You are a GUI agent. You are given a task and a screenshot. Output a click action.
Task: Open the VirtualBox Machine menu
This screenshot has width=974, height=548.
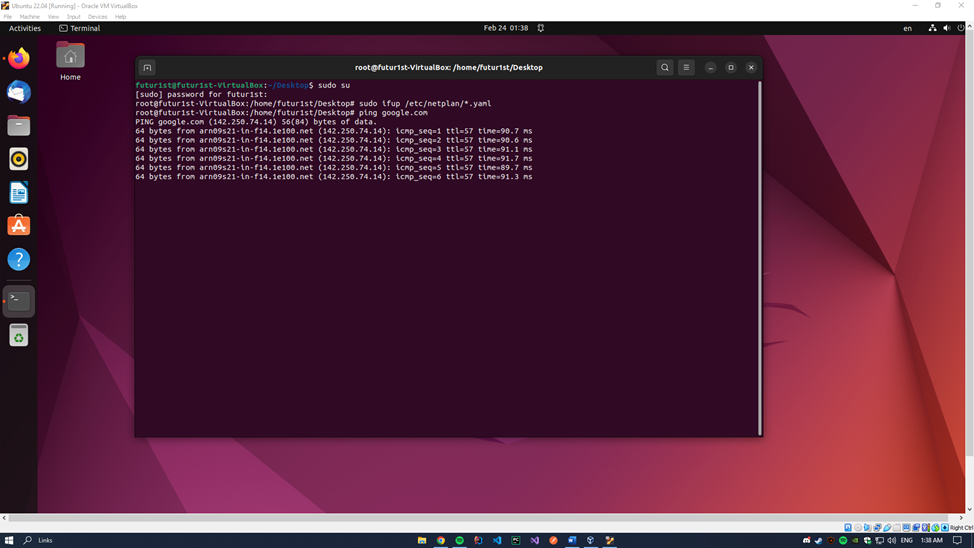[x=29, y=17]
